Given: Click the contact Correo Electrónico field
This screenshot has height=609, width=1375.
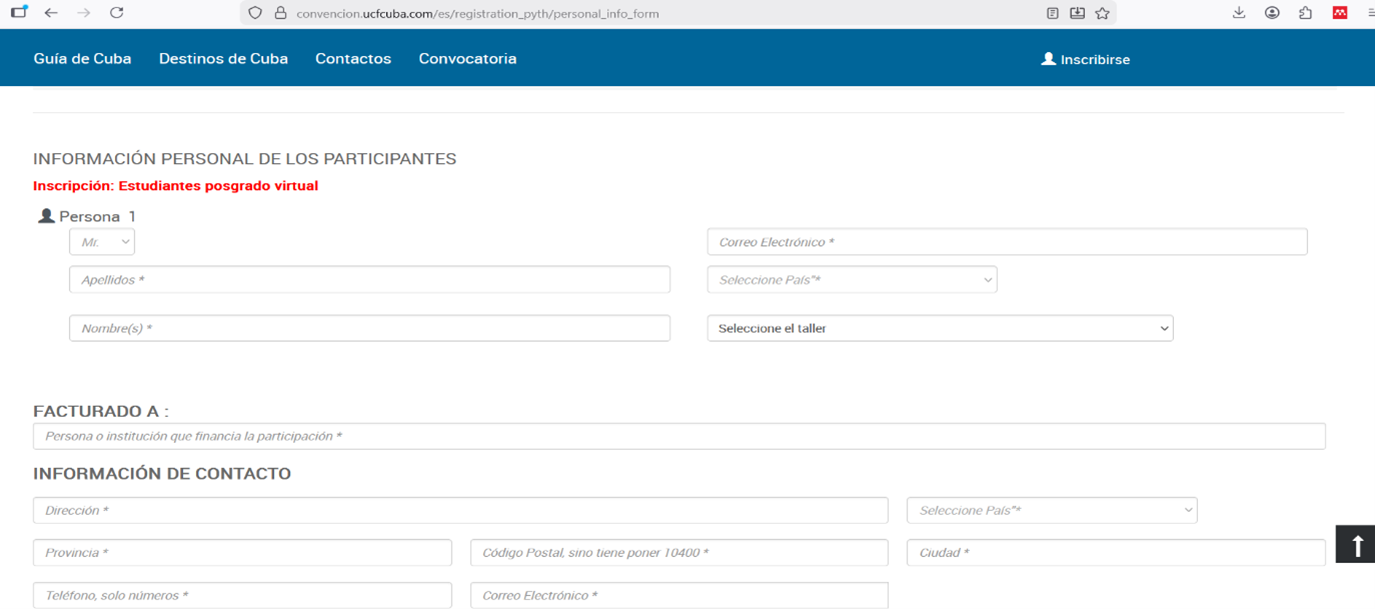Looking at the screenshot, I should click(x=679, y=595).
